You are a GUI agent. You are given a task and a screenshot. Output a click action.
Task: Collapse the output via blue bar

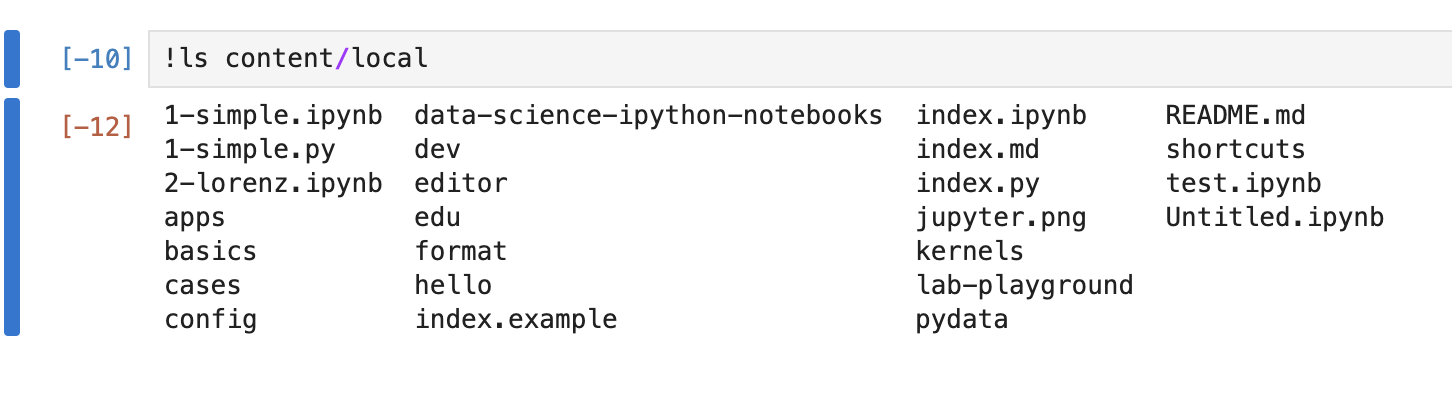12,217
